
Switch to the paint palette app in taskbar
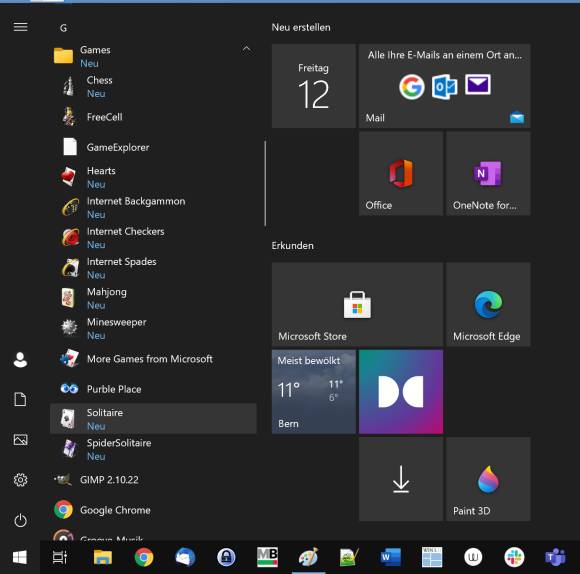(x=308, y=557)
